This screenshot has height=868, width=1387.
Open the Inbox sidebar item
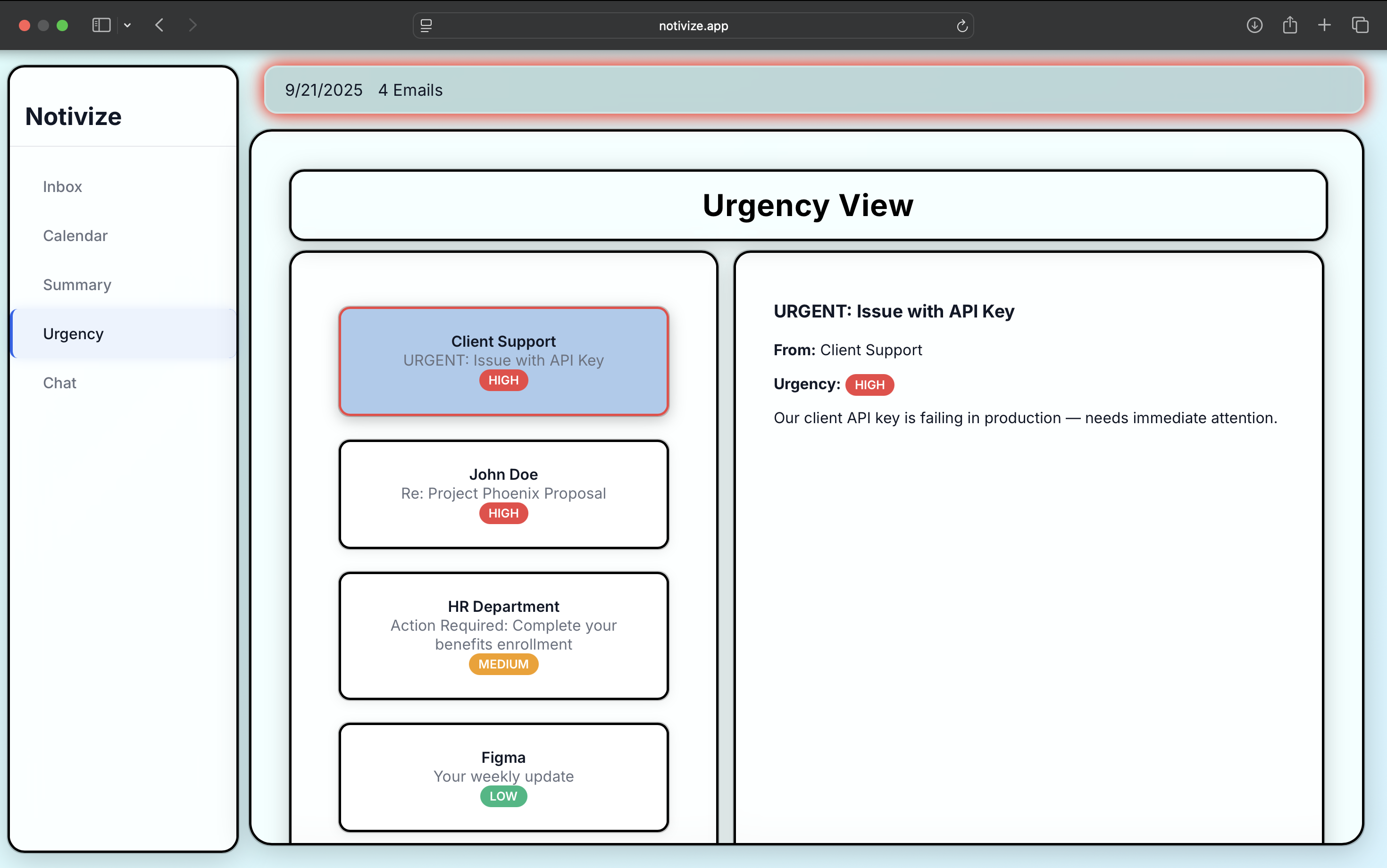[63, 187]
